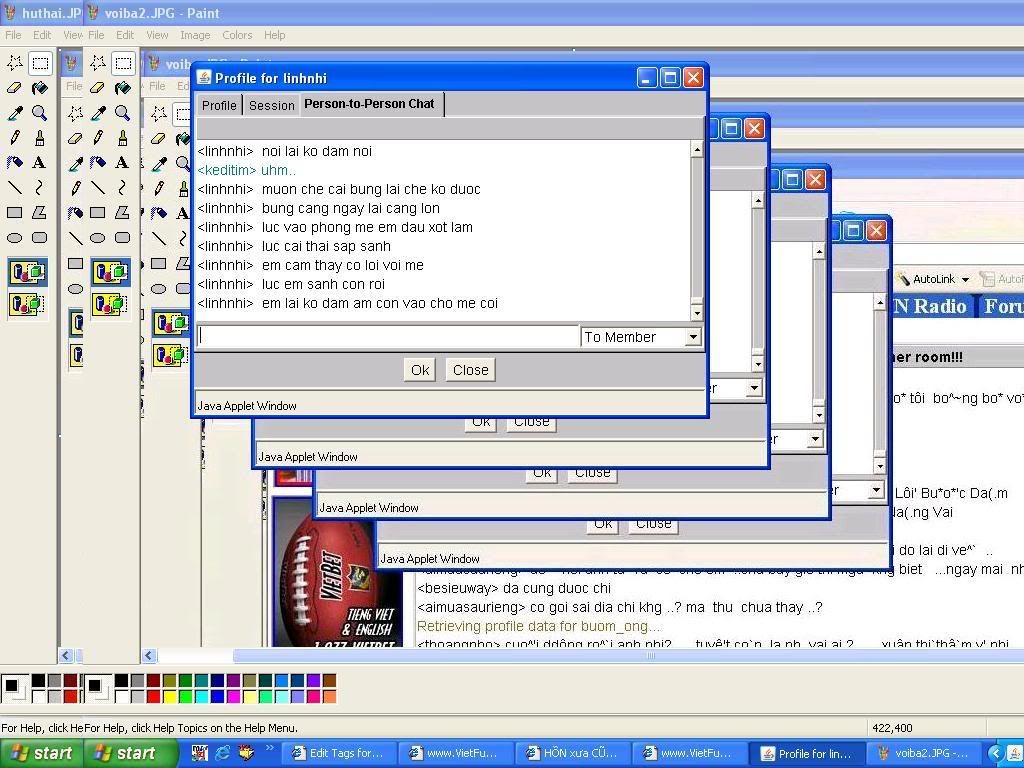Open the Help menu in Paint
1024x768 pixels.
[x=274, y=35]
